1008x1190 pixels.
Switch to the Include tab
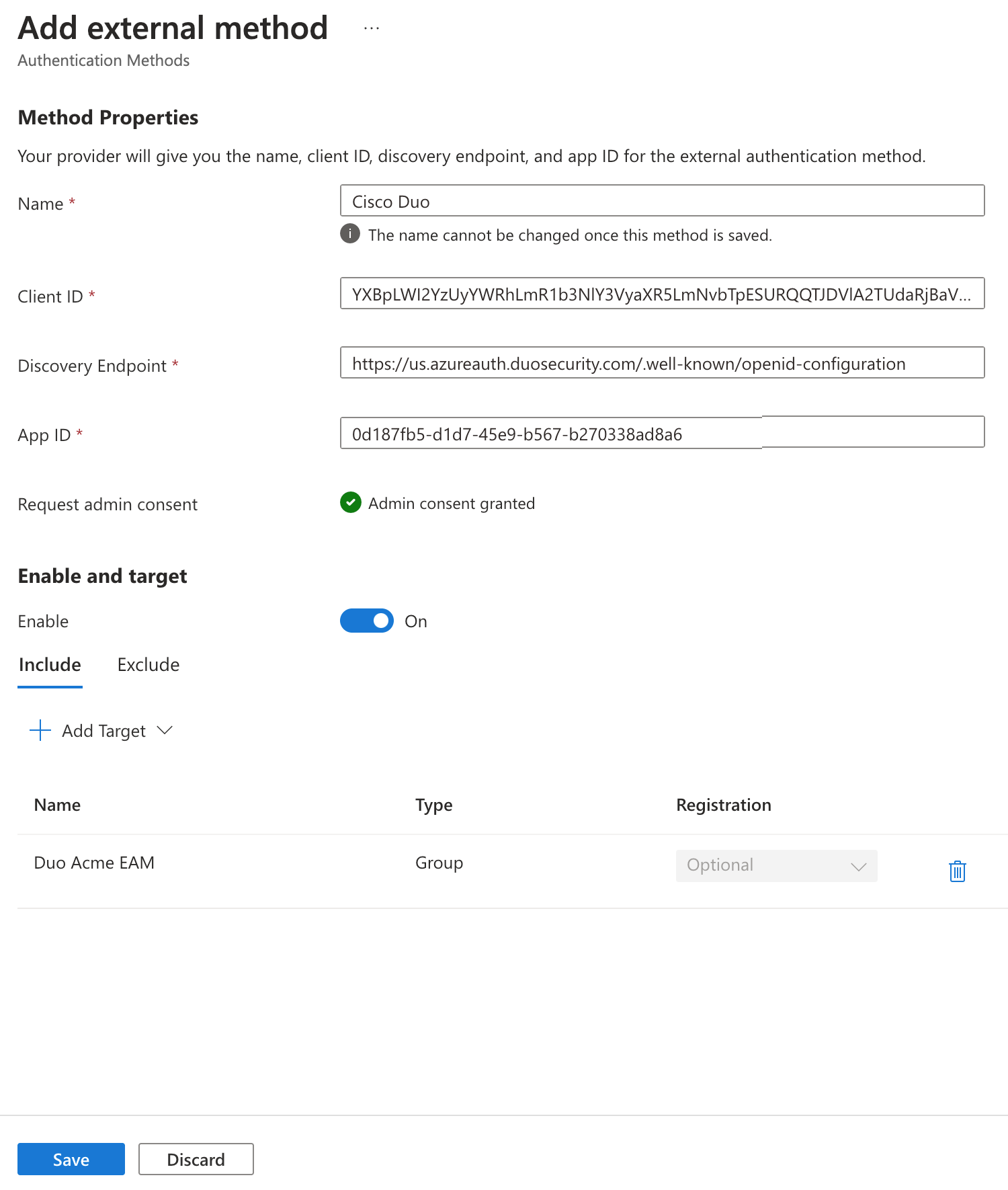point(50,665)
